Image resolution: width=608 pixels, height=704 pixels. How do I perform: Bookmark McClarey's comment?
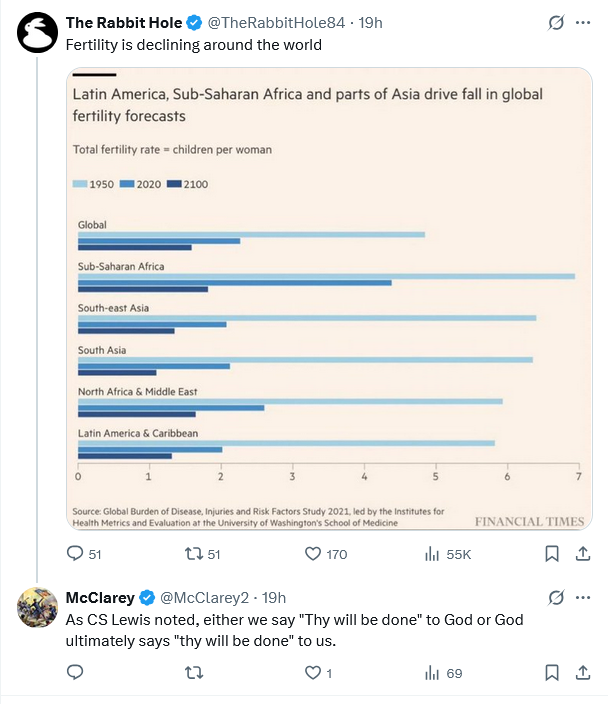[x=552, y=672]
